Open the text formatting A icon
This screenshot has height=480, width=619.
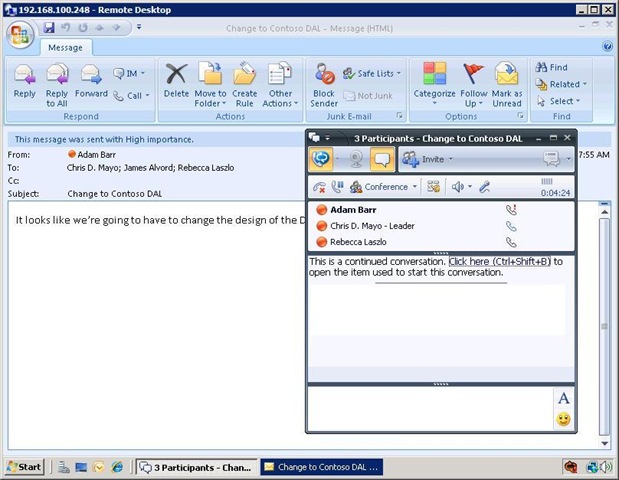[x=564, y=398]
